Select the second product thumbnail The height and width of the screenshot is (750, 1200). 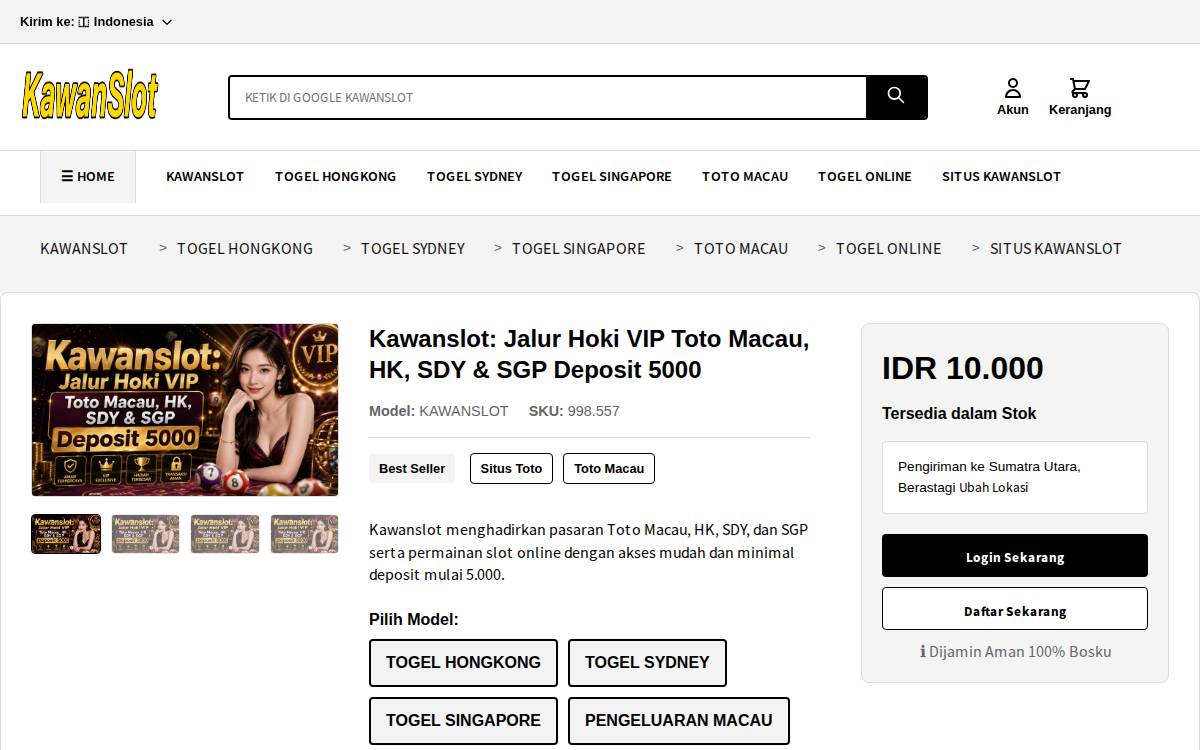(x=146, y=534)
